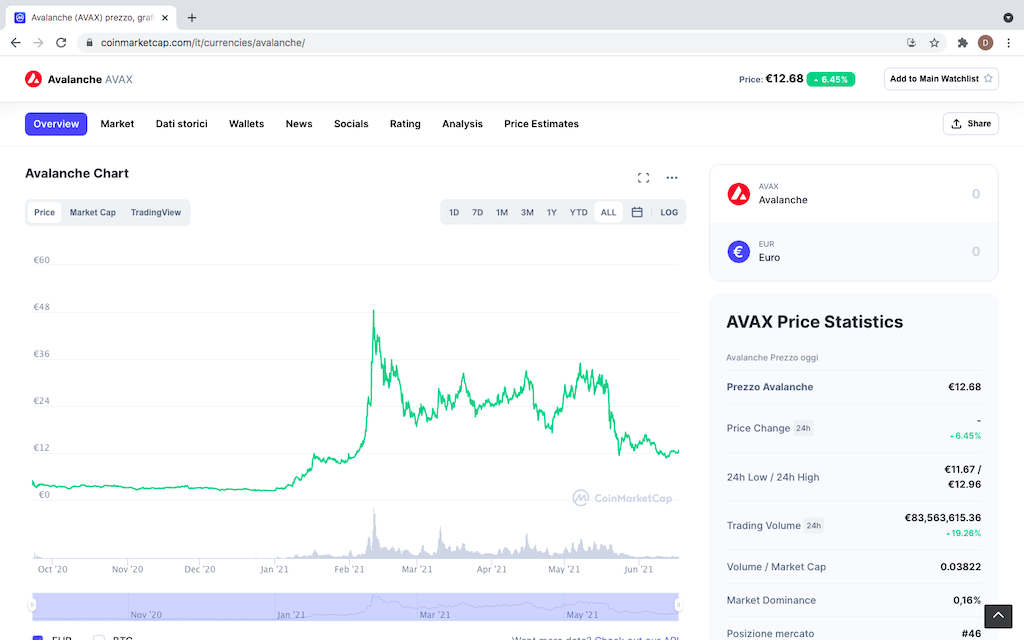View the Price Estimates tab
Screen dimensions: 1024x640
tap(541, 124)
